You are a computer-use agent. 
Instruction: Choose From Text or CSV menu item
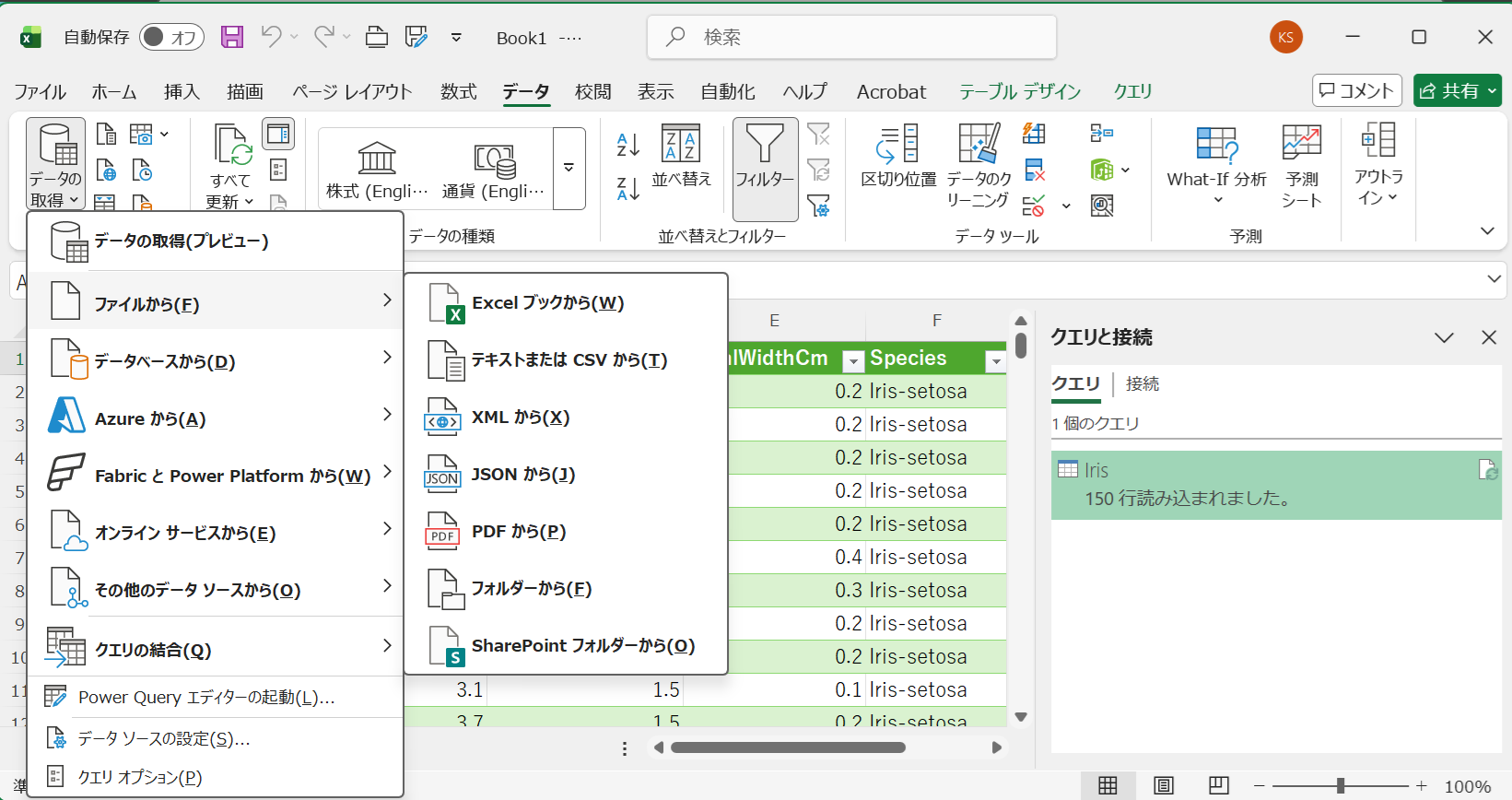point(568,360)
